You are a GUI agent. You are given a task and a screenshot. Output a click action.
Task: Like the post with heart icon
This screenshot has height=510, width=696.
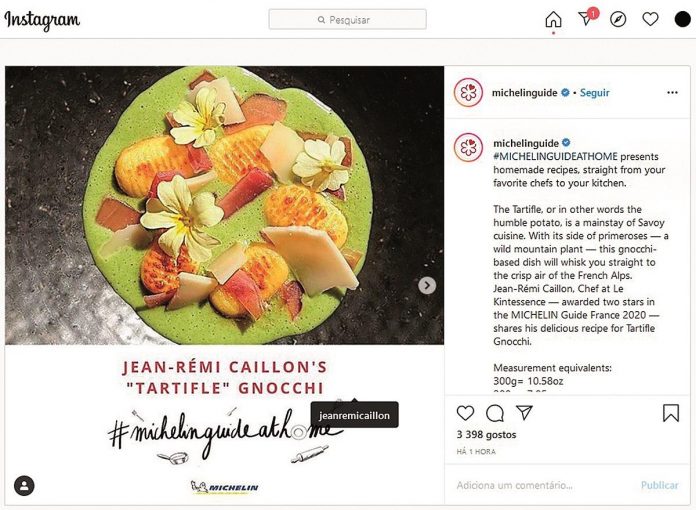465,413
